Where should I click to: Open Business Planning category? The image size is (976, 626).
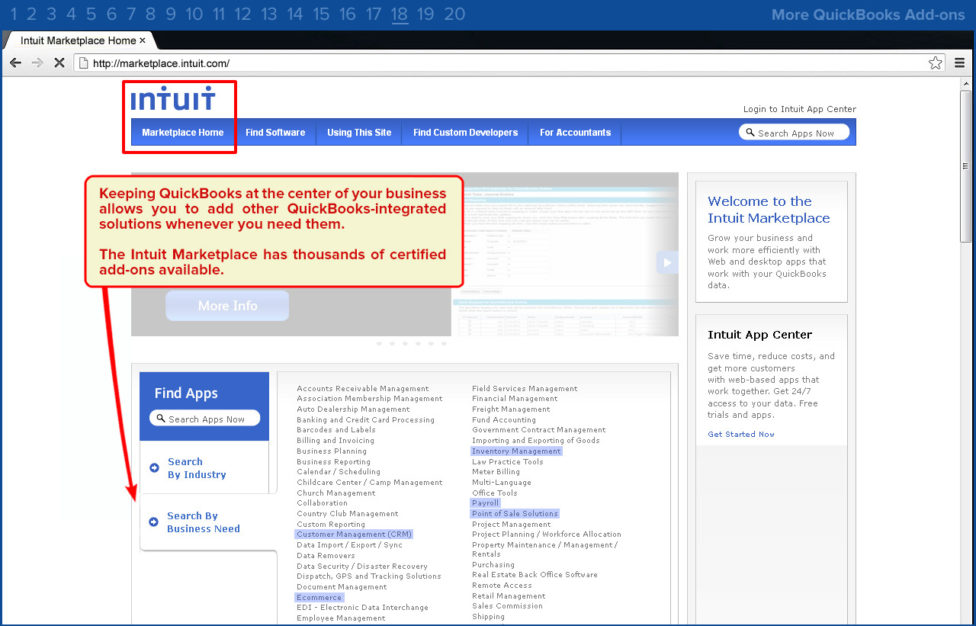click(332, 451)
